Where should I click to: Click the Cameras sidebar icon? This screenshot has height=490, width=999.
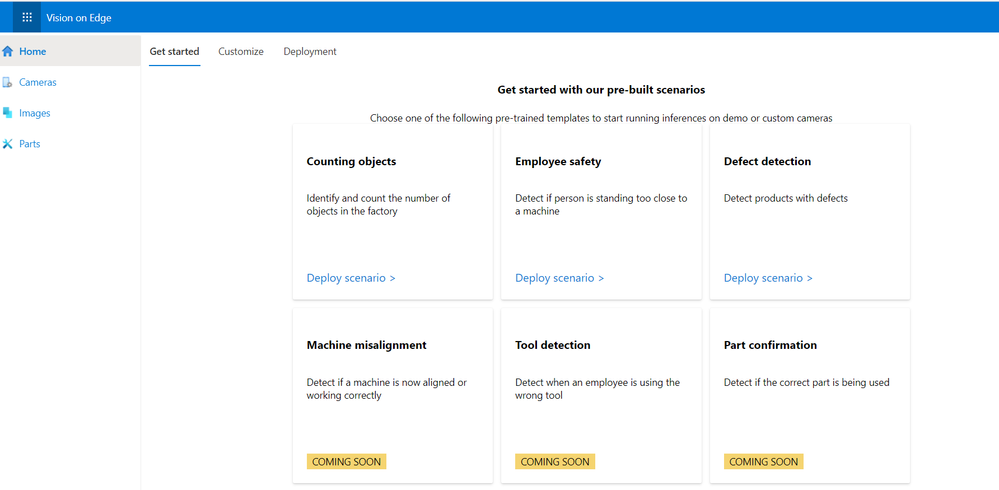8,83
